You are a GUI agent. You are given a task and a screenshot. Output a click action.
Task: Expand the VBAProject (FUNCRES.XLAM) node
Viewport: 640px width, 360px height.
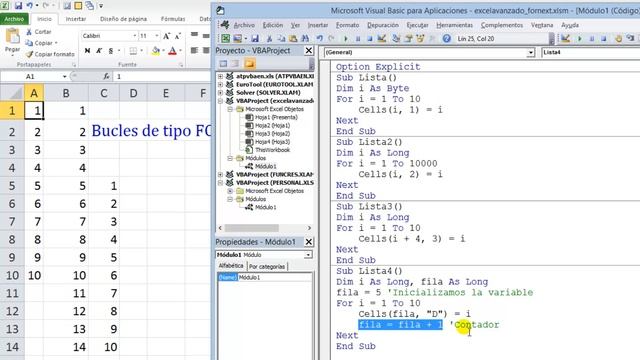[220, 175]
